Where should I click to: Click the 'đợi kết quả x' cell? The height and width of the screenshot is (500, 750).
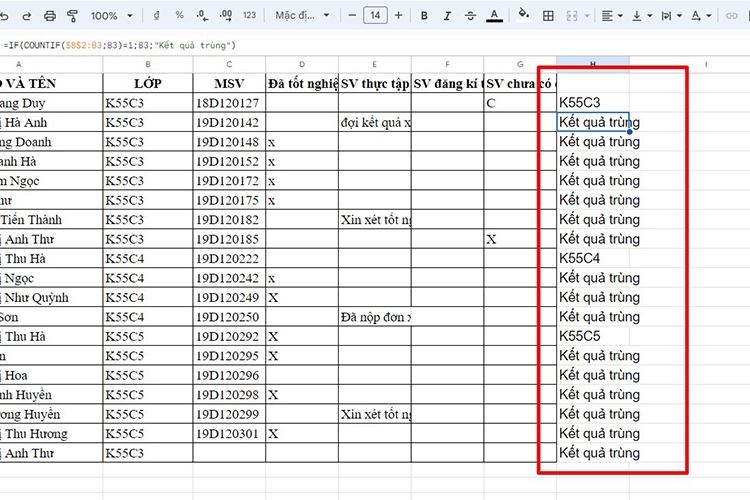(x=375, y=122)
